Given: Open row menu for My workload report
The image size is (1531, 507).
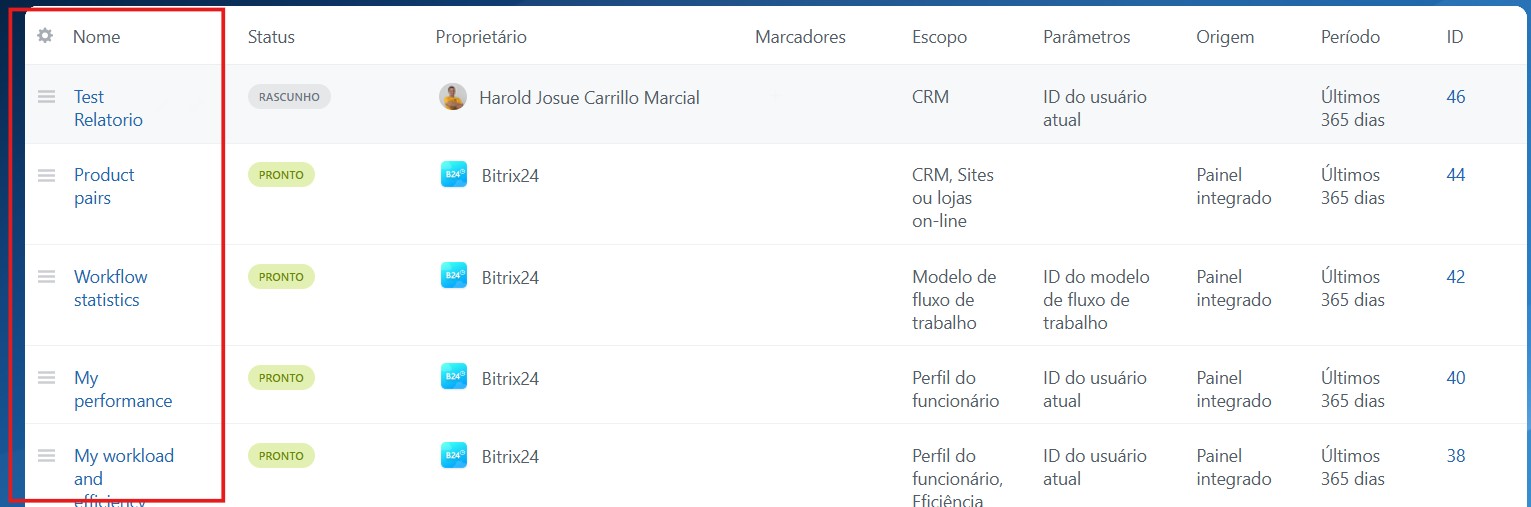Looking at the screenshot, I should click(46, 456).
